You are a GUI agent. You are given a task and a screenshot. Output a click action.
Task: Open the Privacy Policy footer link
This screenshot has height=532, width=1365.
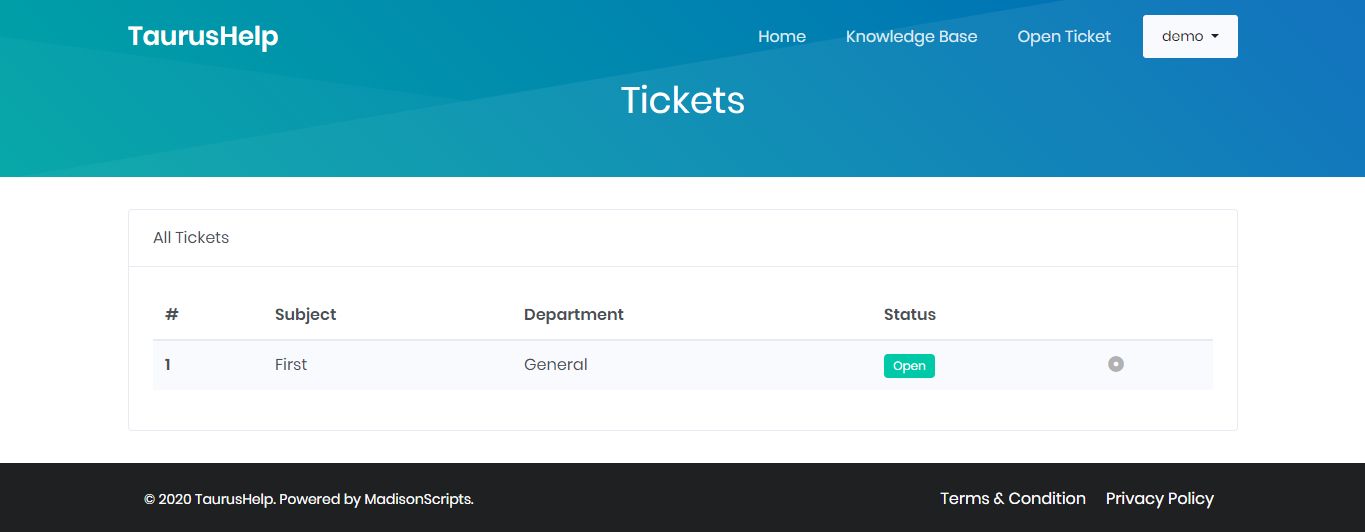1160,498
